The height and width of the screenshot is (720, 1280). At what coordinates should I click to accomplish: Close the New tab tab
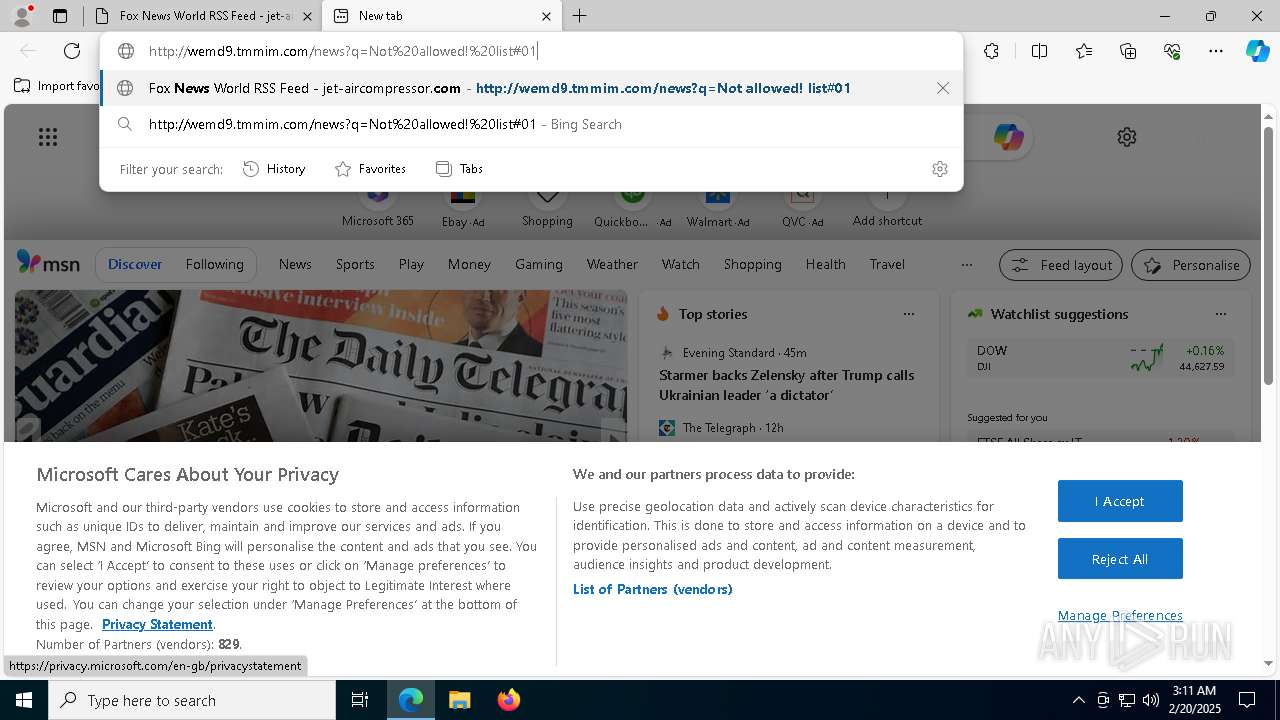tap(546, 16)
